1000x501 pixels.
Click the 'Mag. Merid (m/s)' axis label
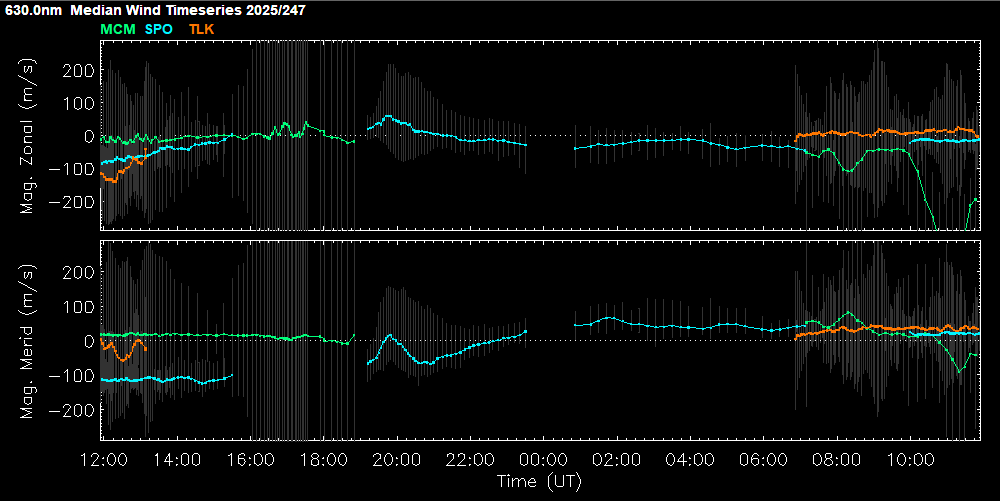click(28, 341)
